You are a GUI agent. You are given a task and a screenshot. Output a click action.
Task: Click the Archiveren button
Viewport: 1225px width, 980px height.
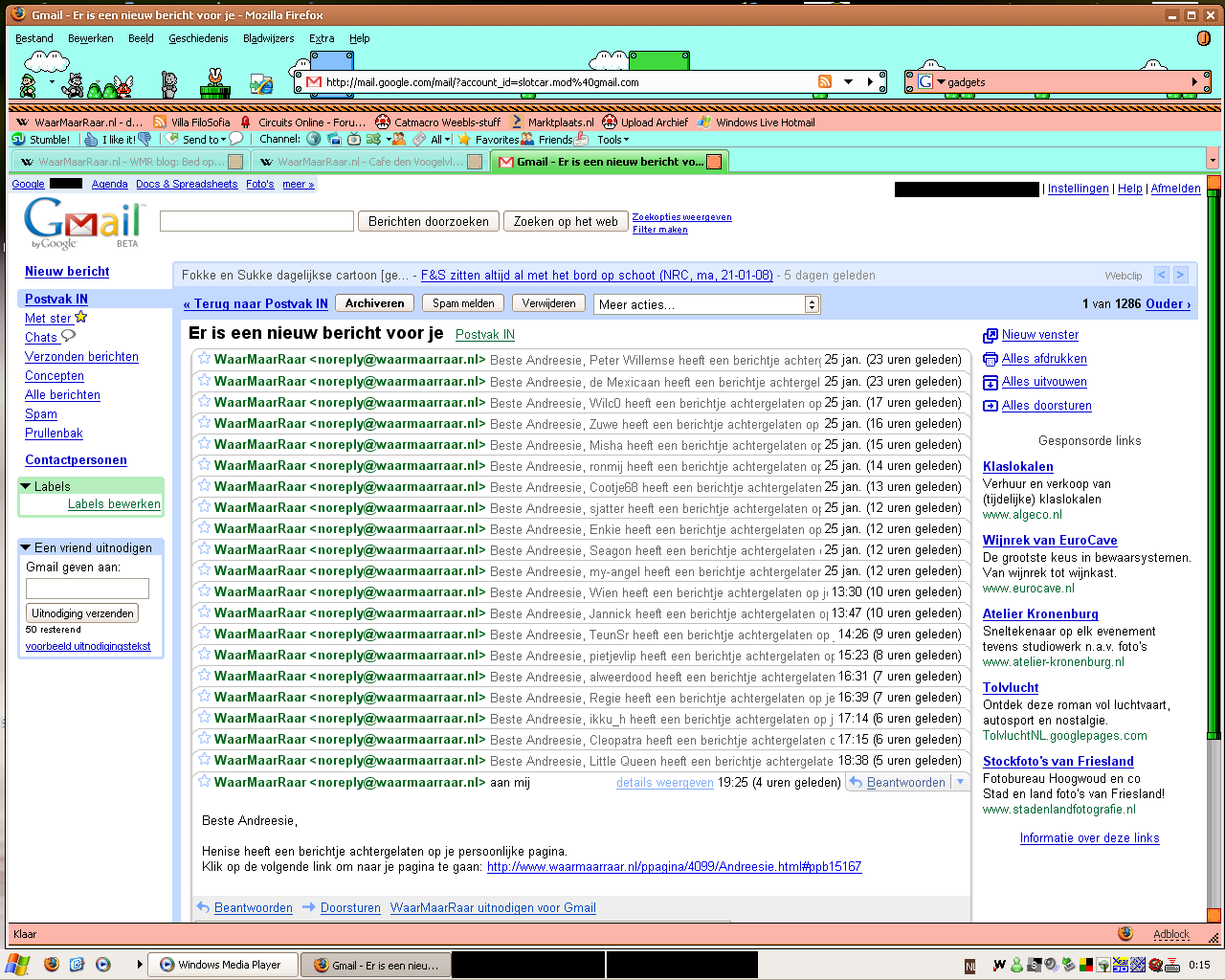tap(374, 303)
